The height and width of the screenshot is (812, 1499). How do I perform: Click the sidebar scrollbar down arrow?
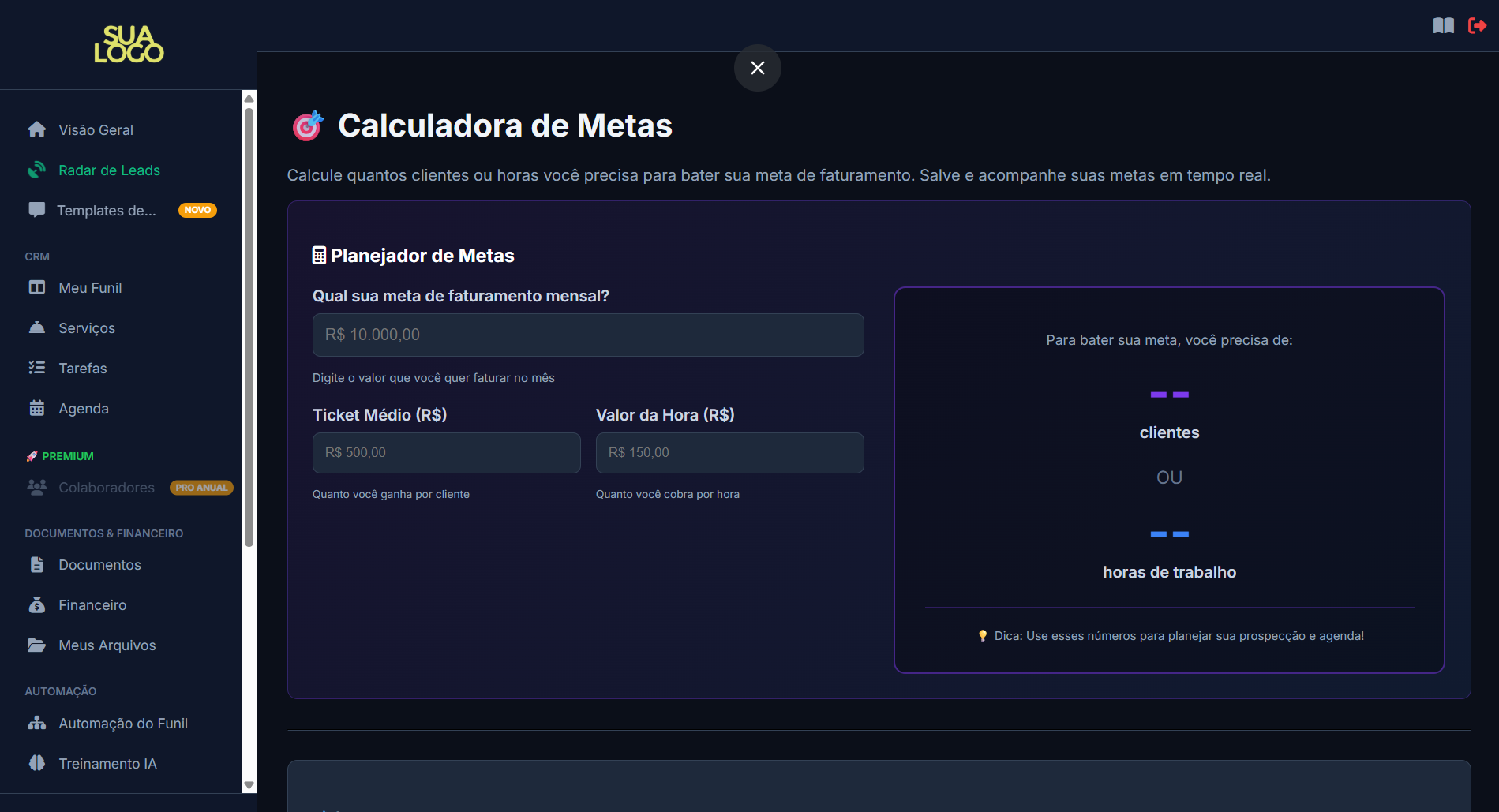tap(249, 785)
